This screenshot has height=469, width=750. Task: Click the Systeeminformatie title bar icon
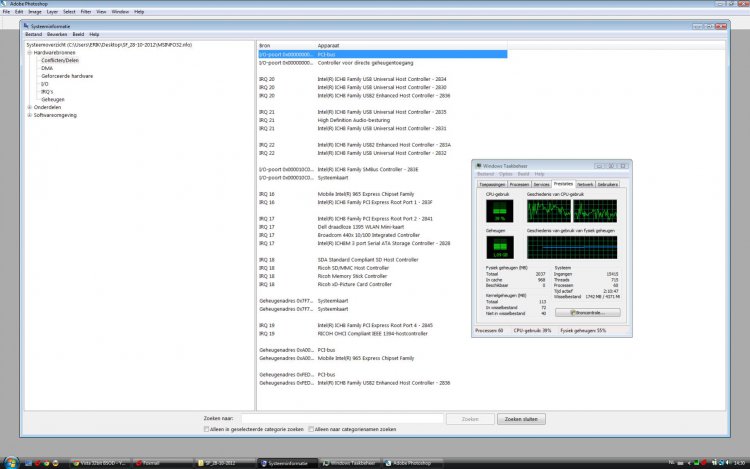coord(26,26)
